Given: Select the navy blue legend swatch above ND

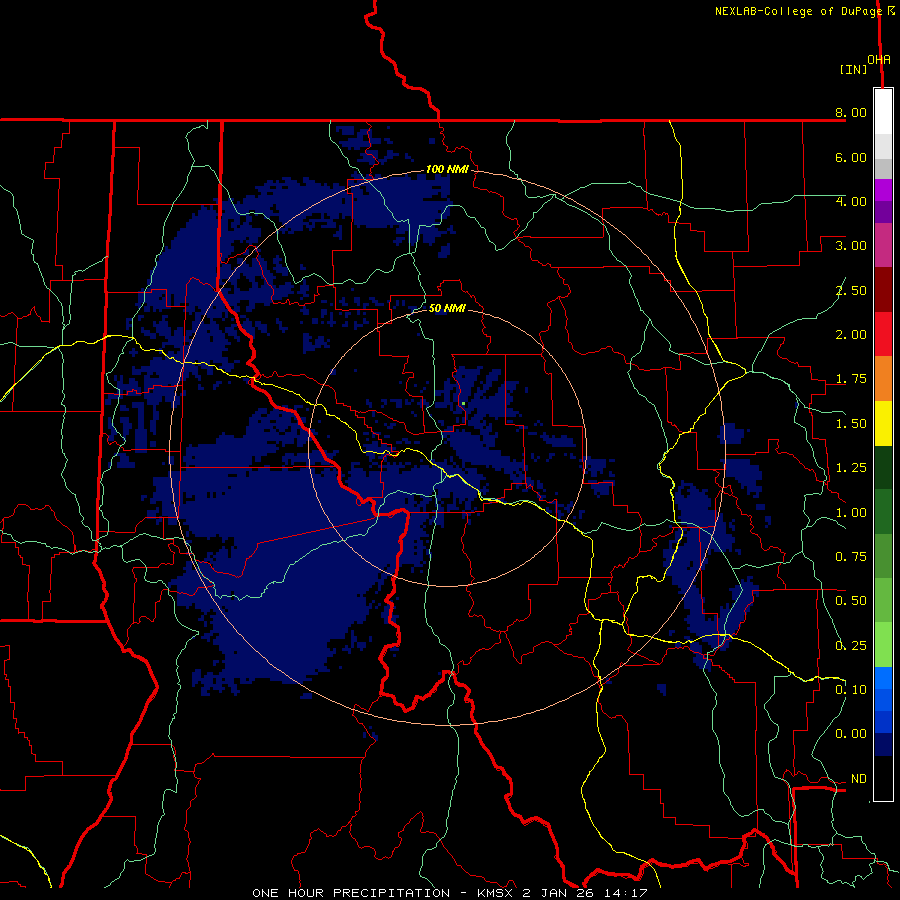Looking at the screenshot, I should tap(883, 745).
